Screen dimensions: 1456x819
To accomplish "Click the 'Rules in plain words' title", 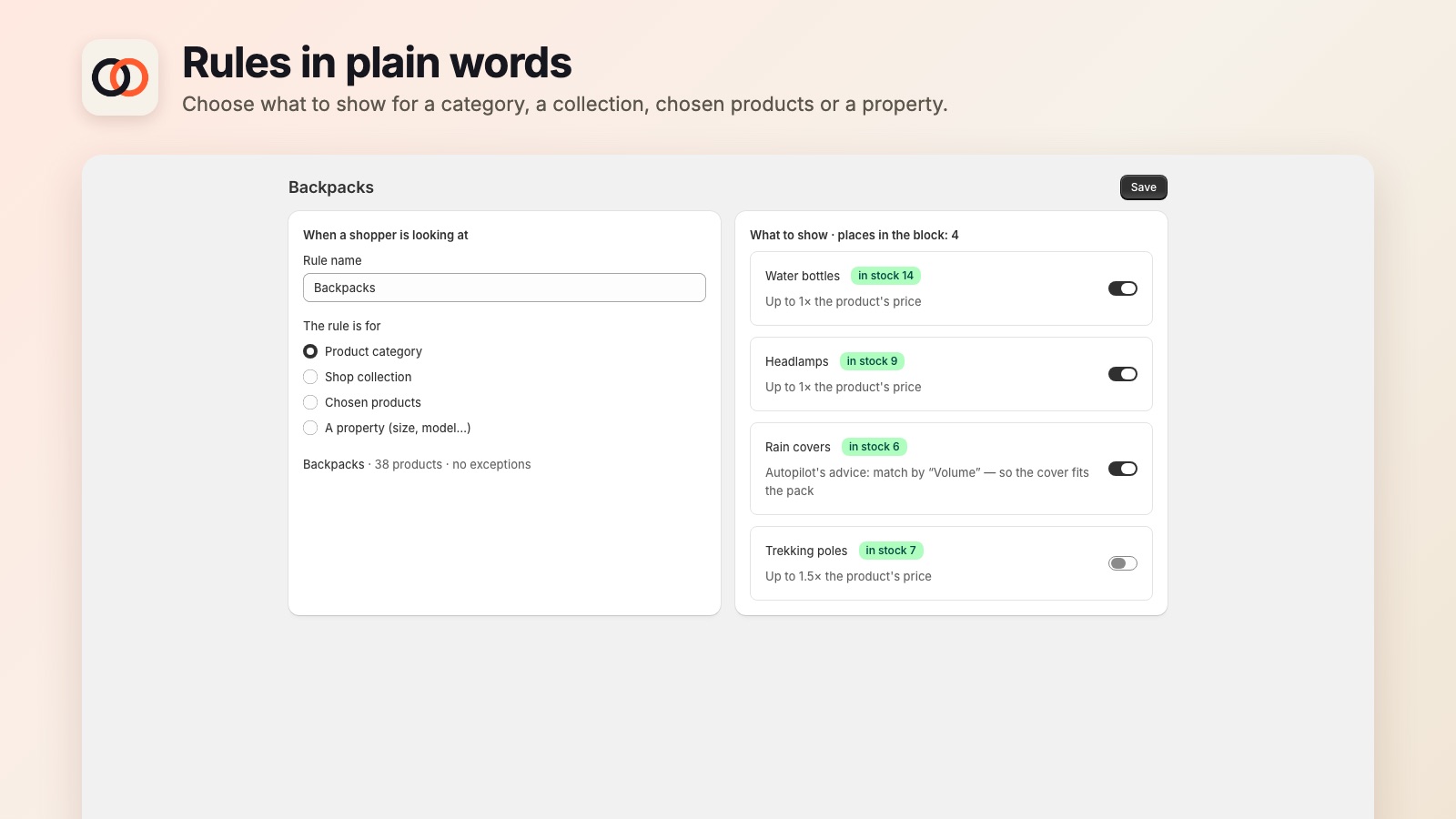I will (377, 63).
